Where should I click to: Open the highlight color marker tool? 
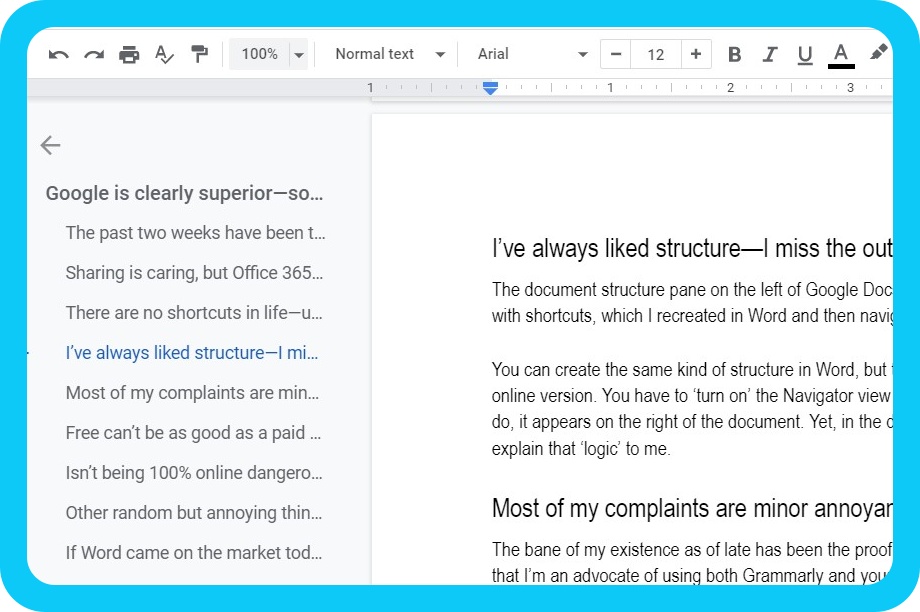tap(878, 53)
